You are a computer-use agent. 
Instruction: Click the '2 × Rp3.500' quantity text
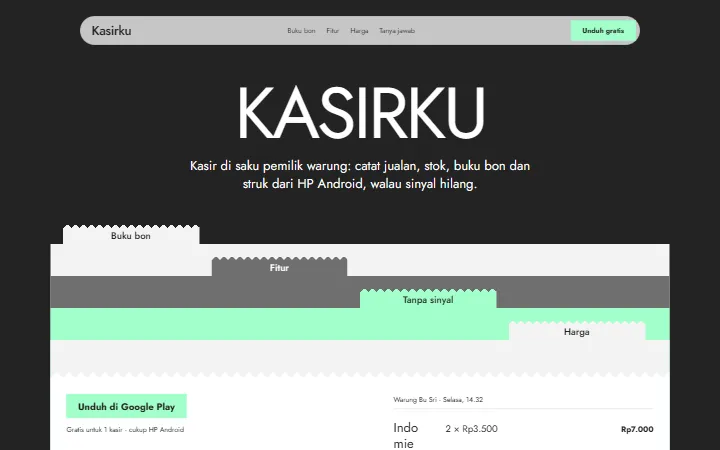471,429
